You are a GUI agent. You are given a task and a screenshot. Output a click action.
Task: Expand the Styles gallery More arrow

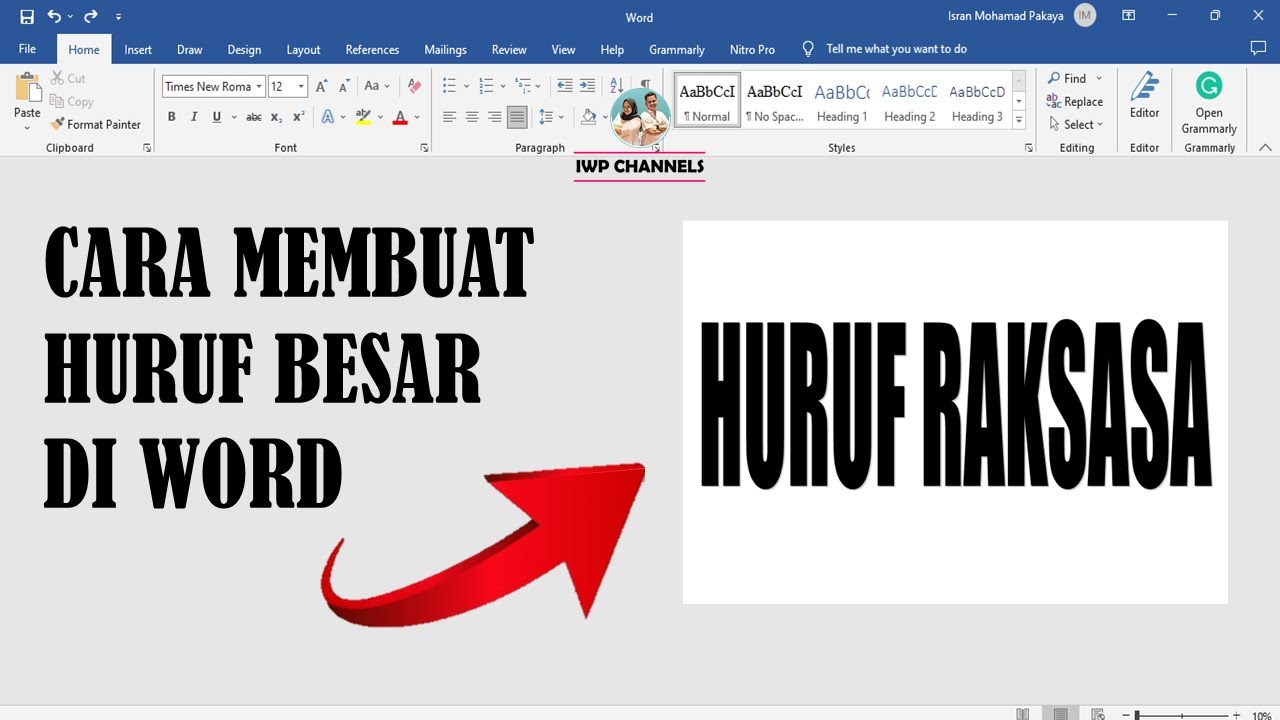[x=1019, y=120]
